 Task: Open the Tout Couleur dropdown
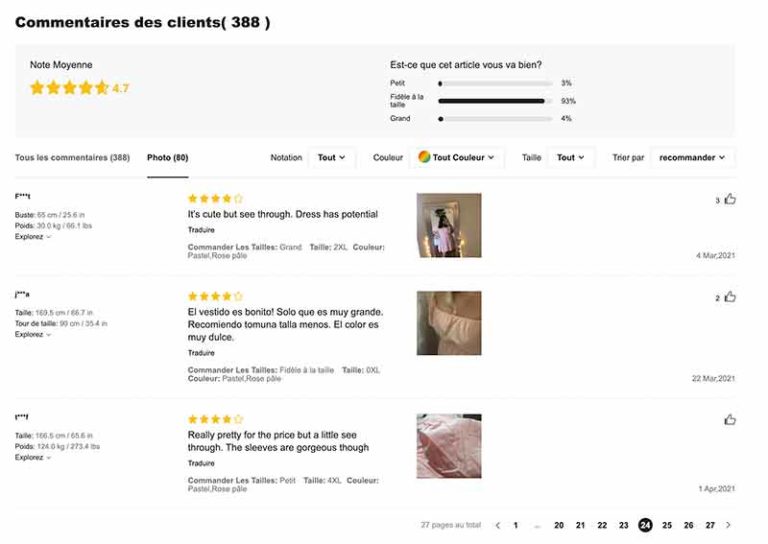click(457, 158)
